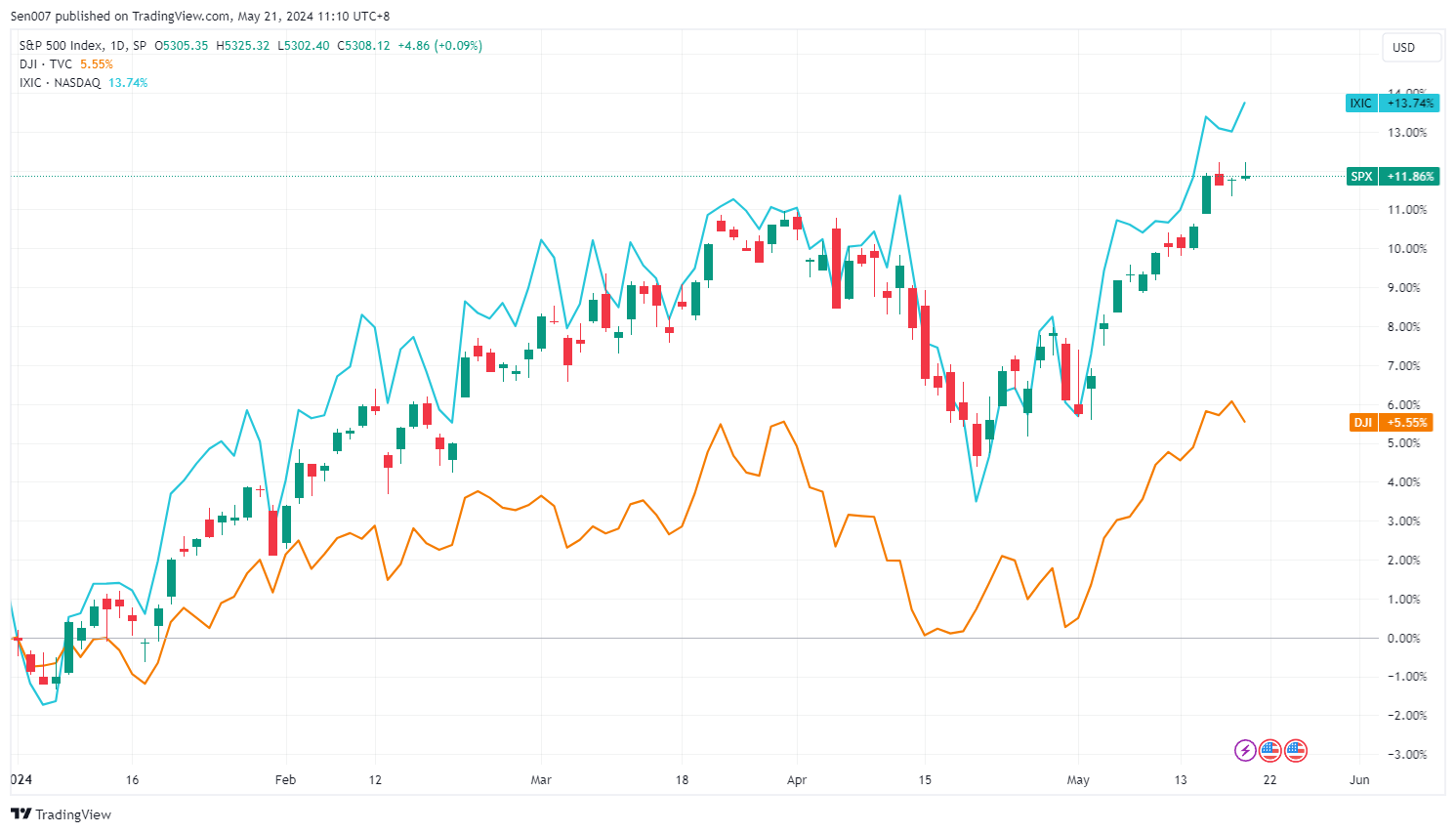Click the Mar marker on time axis

pyautogui.click(x=541, y=780)
